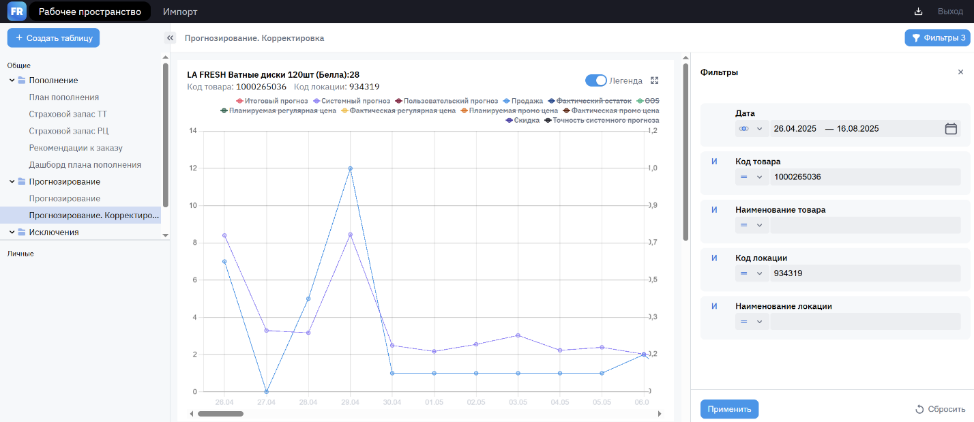Collapse the Пополнение folder
The height and width of the screenshot is (422, 974).
[11, 80]
